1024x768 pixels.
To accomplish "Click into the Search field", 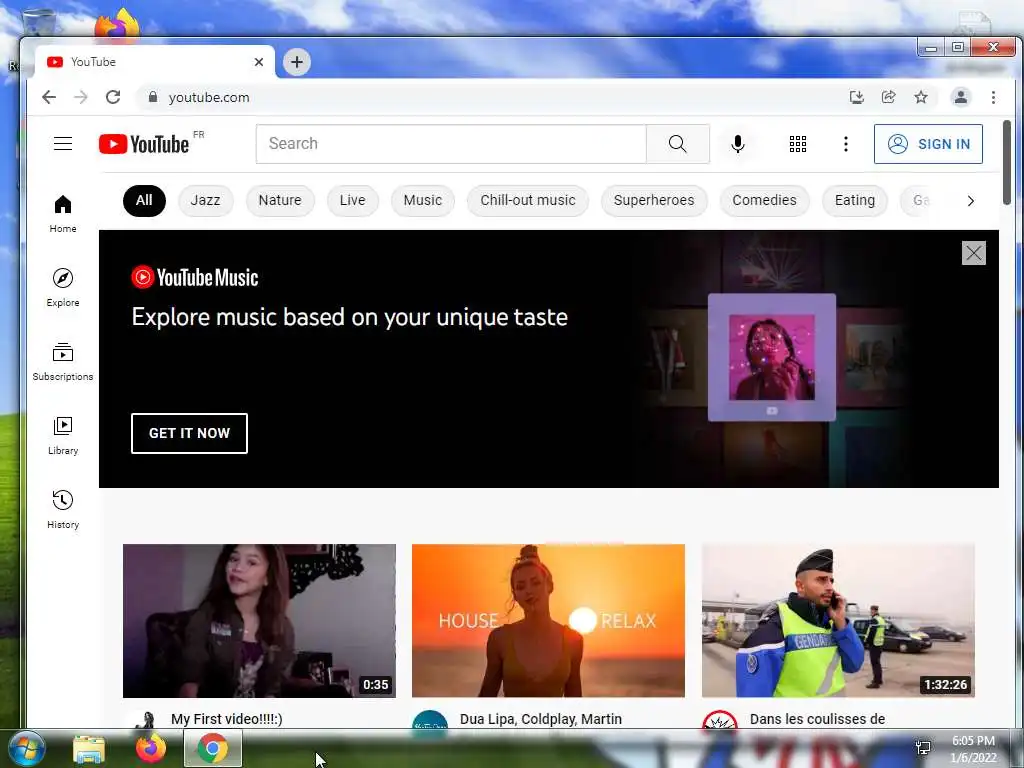I will tap(451, 144).
